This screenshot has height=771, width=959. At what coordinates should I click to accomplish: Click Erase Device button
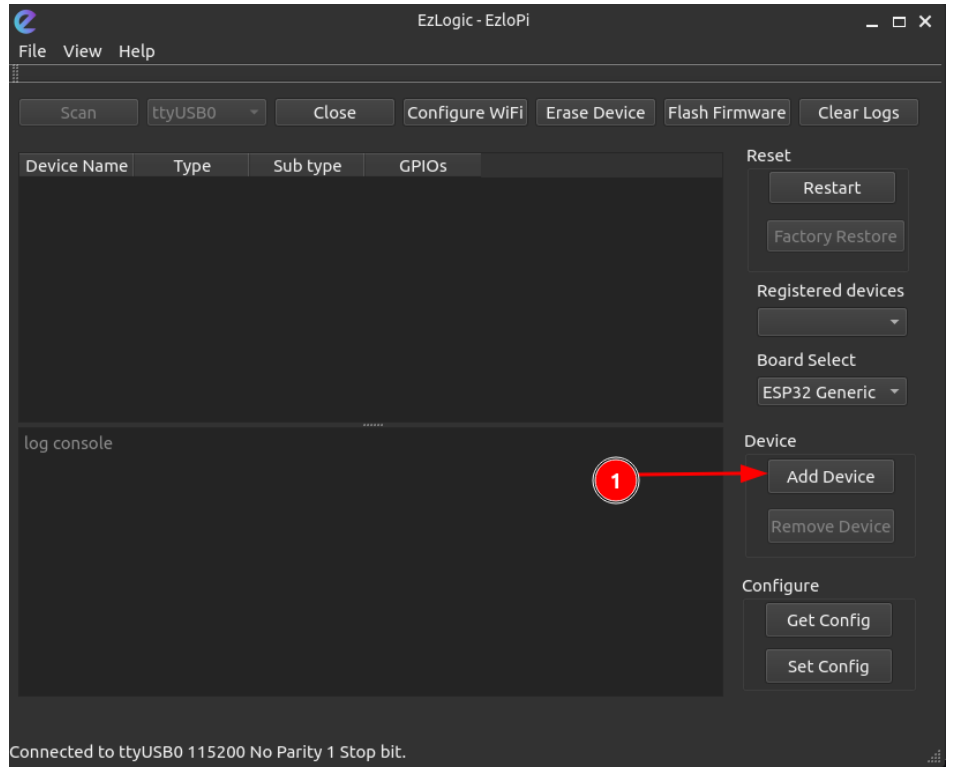[595, 113]
